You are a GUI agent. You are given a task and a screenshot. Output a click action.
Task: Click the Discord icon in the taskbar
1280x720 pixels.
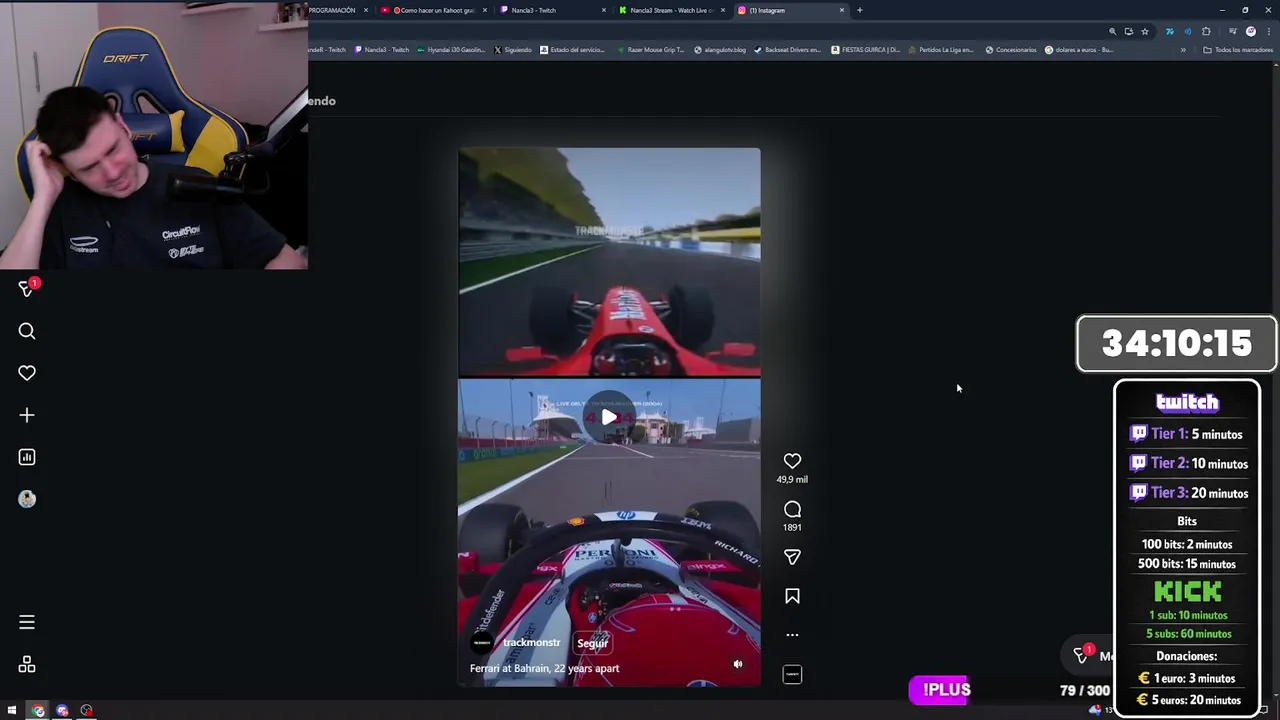coord(62,711)
